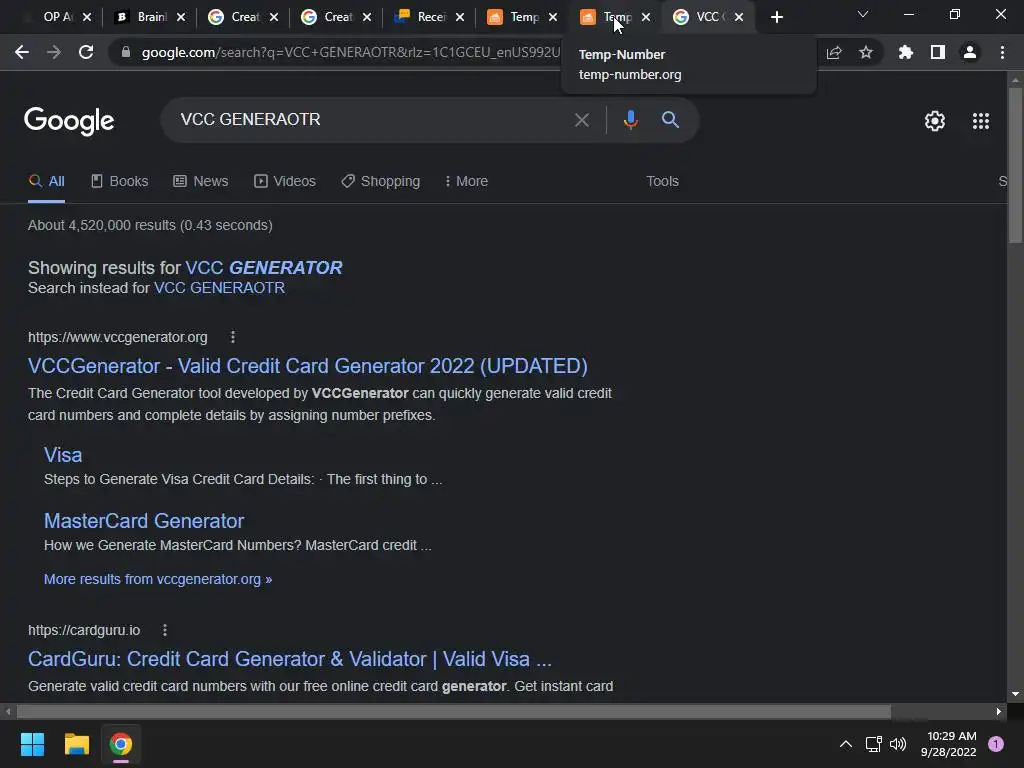The height and width of the screenshot is (768, 1024).
Task: Open Chrome extensions puzzle icon
Action: pos(905,52)
